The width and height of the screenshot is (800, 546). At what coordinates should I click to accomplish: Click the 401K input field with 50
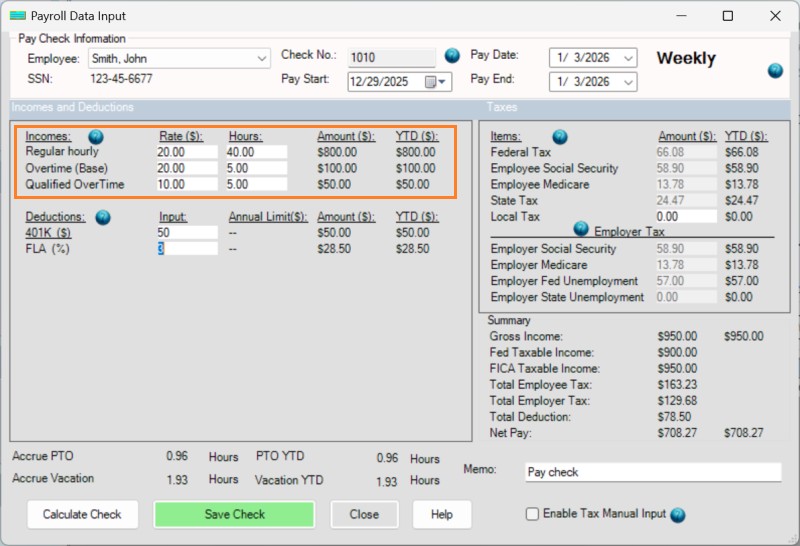(187, 233)
